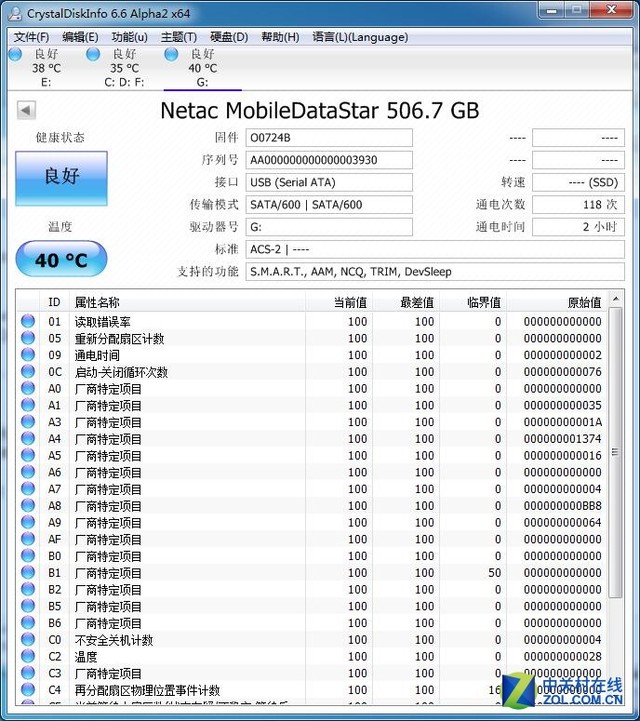
Task: Click status icon of row 09 通电时间
Action: pyautogui.click(x=28, y=355)
